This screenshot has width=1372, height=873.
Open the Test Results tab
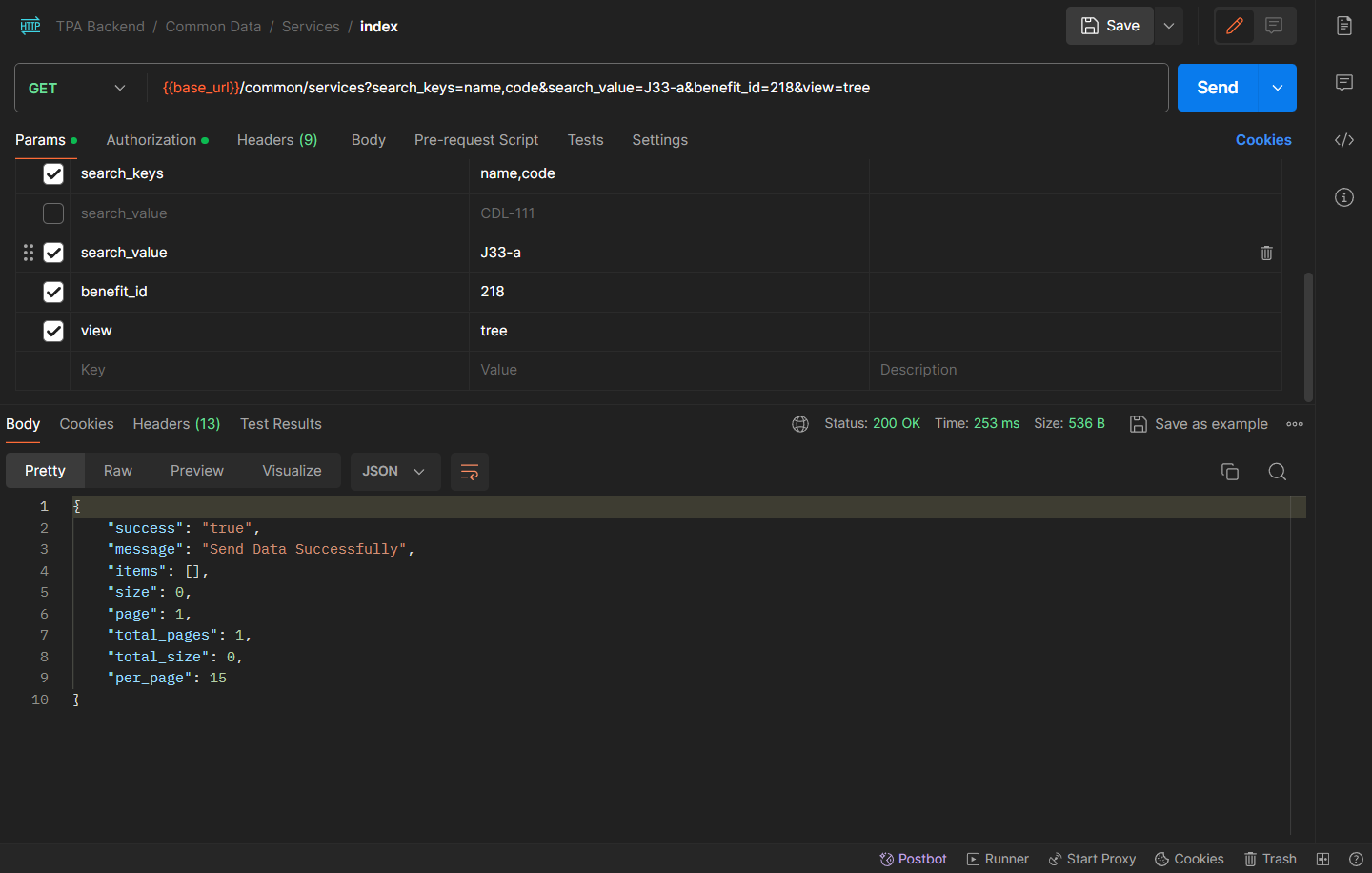[280, 424]
